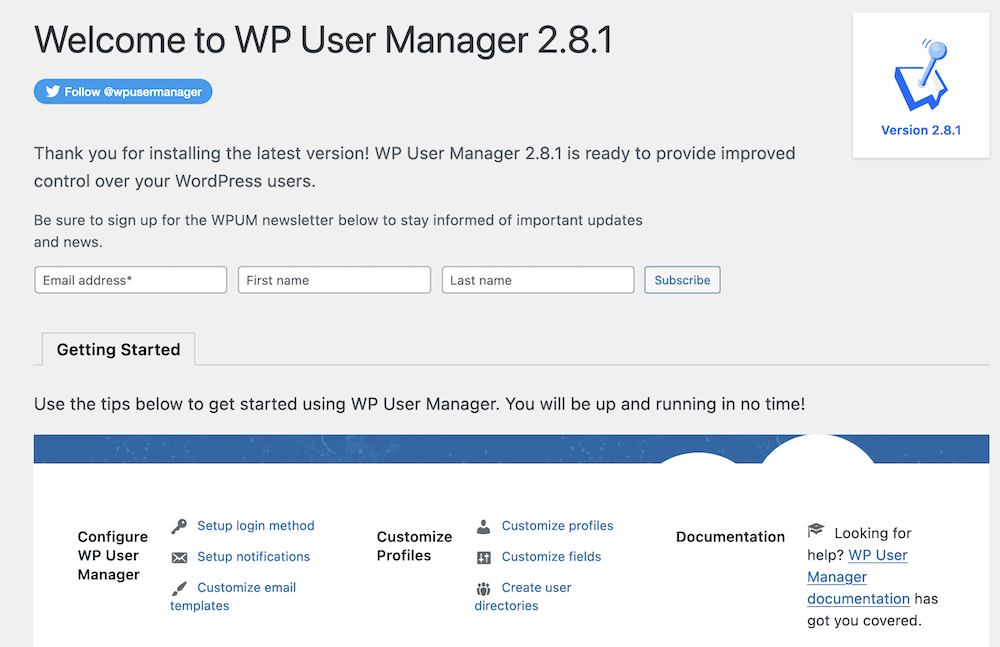Click the Configure WP User Manager heading
Screen dimensions: 1000x647
[x=112, y=555]
